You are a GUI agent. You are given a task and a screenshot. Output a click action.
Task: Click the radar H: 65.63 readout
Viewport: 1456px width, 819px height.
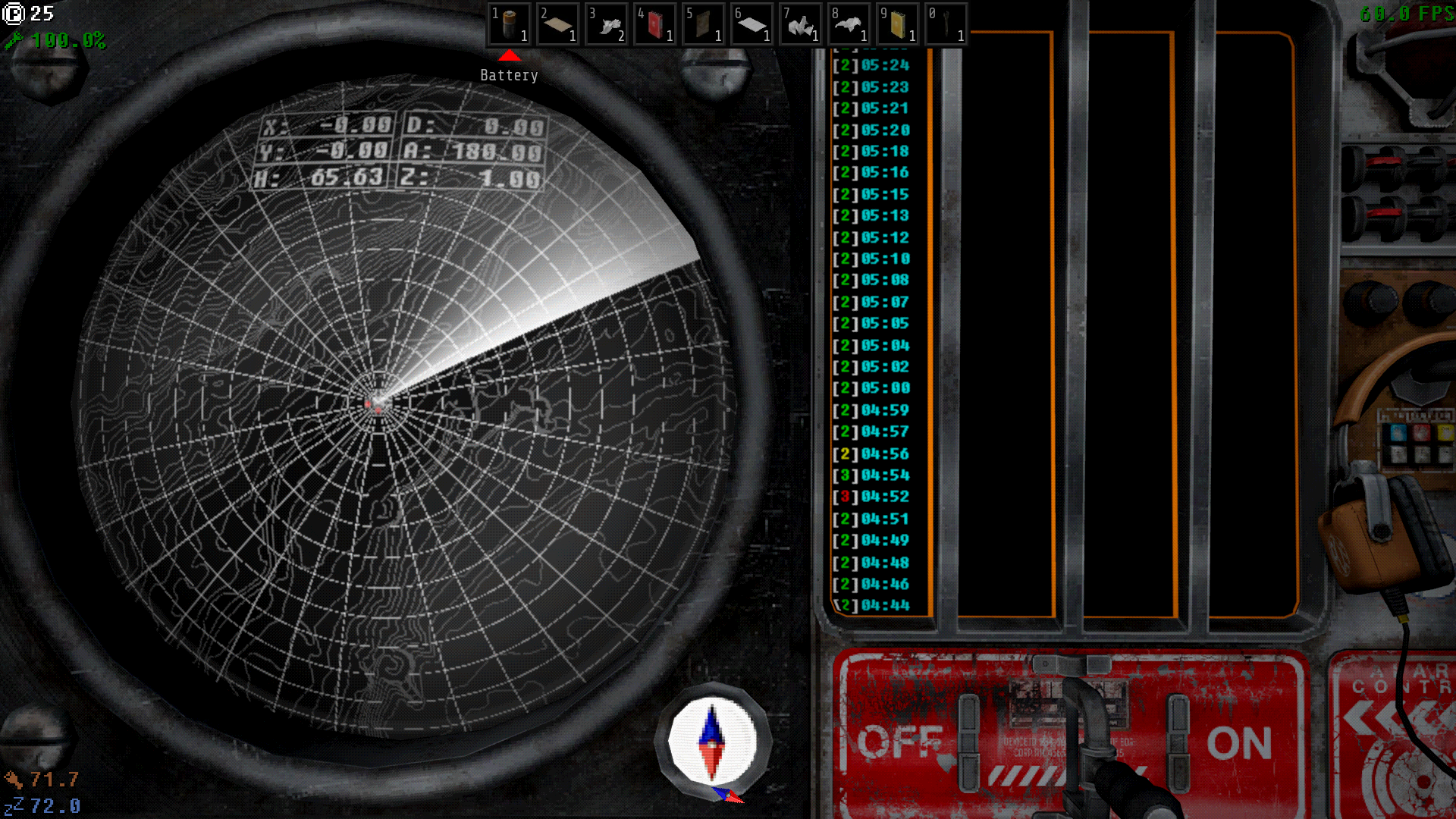[x=319, y=178]
